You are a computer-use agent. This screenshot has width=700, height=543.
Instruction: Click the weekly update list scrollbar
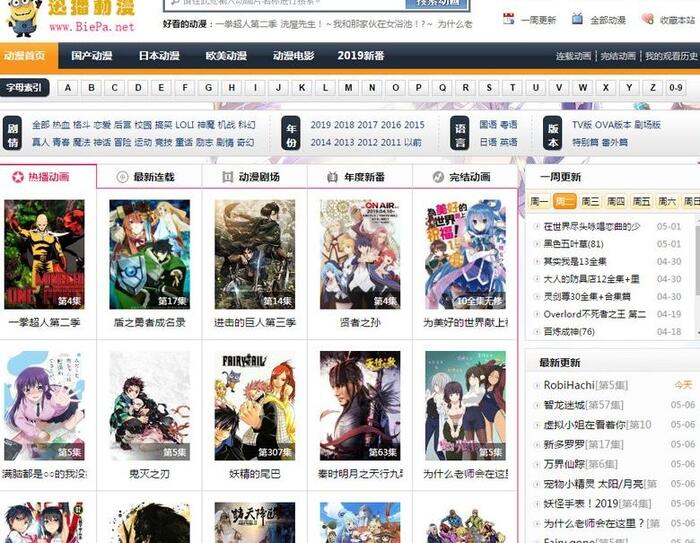[x=698, y=261]
